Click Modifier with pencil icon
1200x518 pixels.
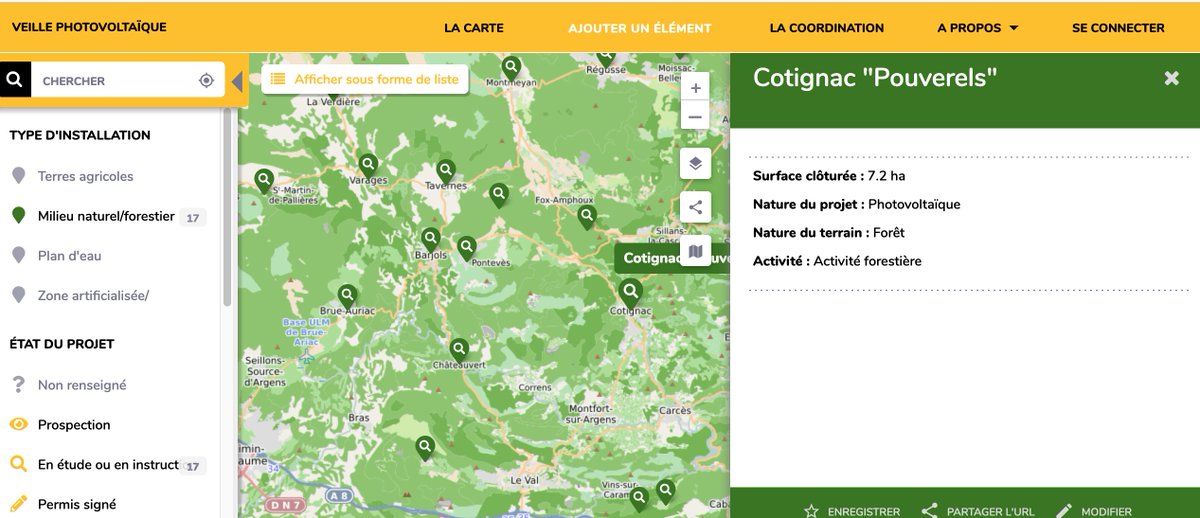1094,511
